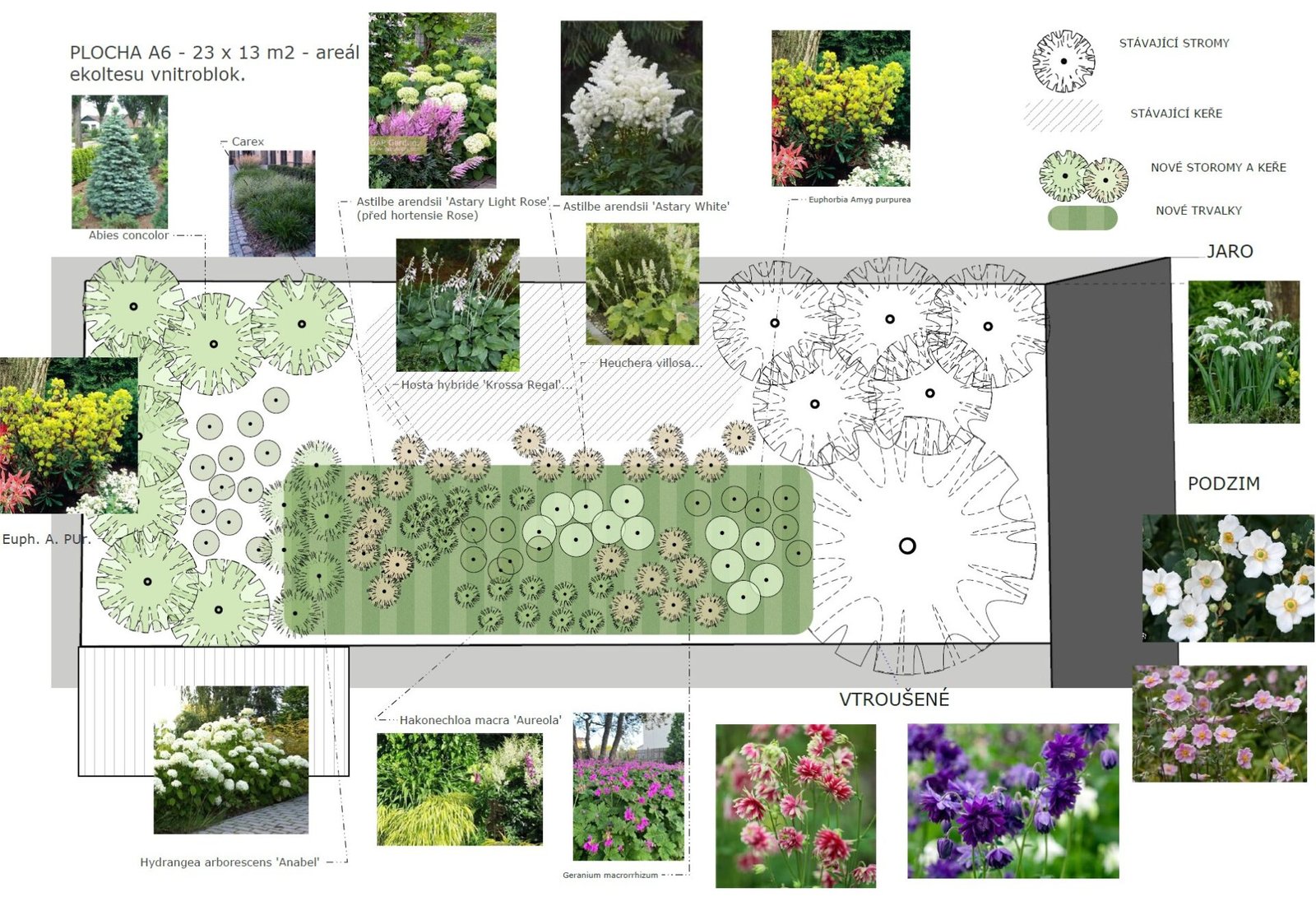Click the Heuchera villosa label
The image size is (1316, 906).
tap(650, 363)
